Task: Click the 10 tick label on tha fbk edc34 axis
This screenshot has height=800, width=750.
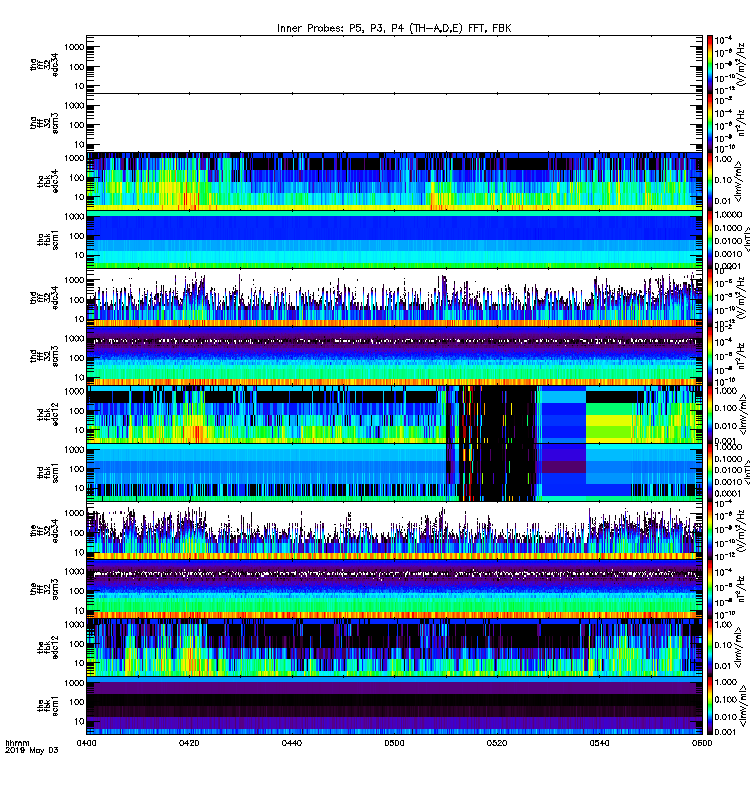Action: coord(79,197)
